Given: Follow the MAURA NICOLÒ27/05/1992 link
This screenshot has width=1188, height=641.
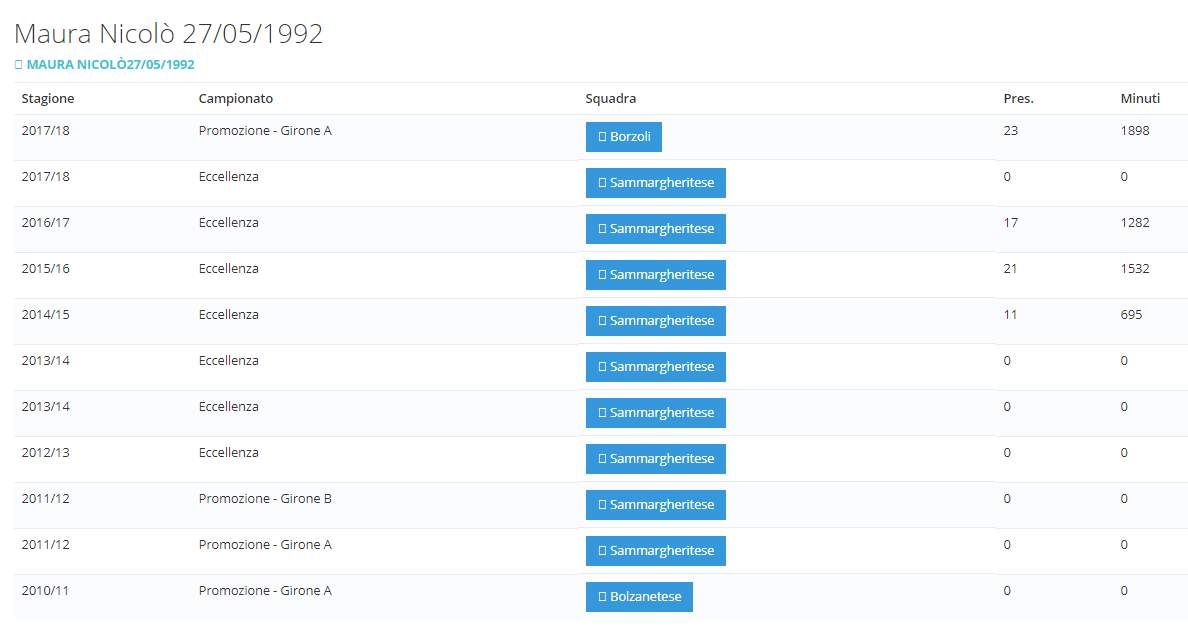Looking at the screenshot, I should pyautogui.click(x=110, y=64).
